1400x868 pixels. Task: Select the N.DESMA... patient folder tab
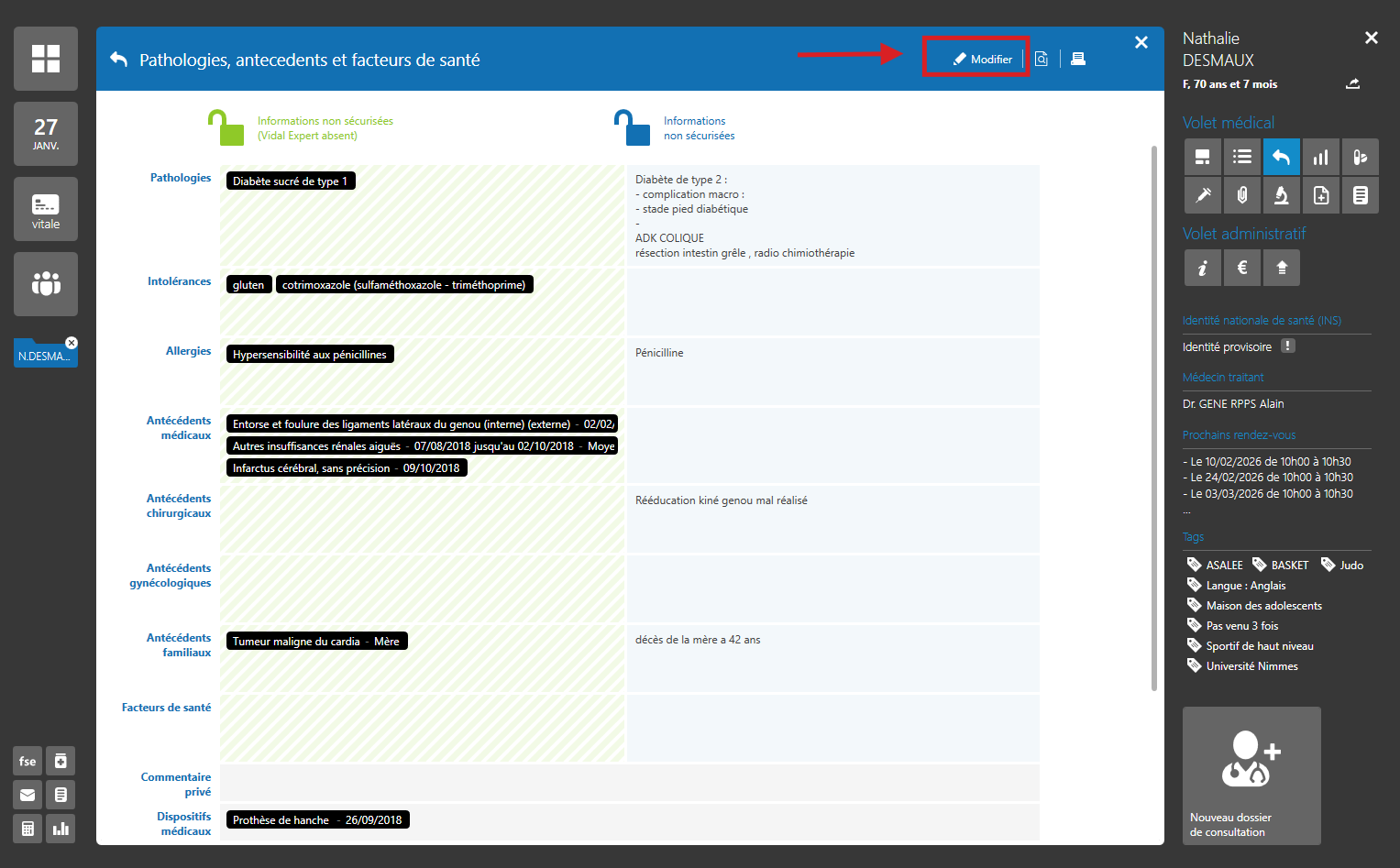(42, 356)
